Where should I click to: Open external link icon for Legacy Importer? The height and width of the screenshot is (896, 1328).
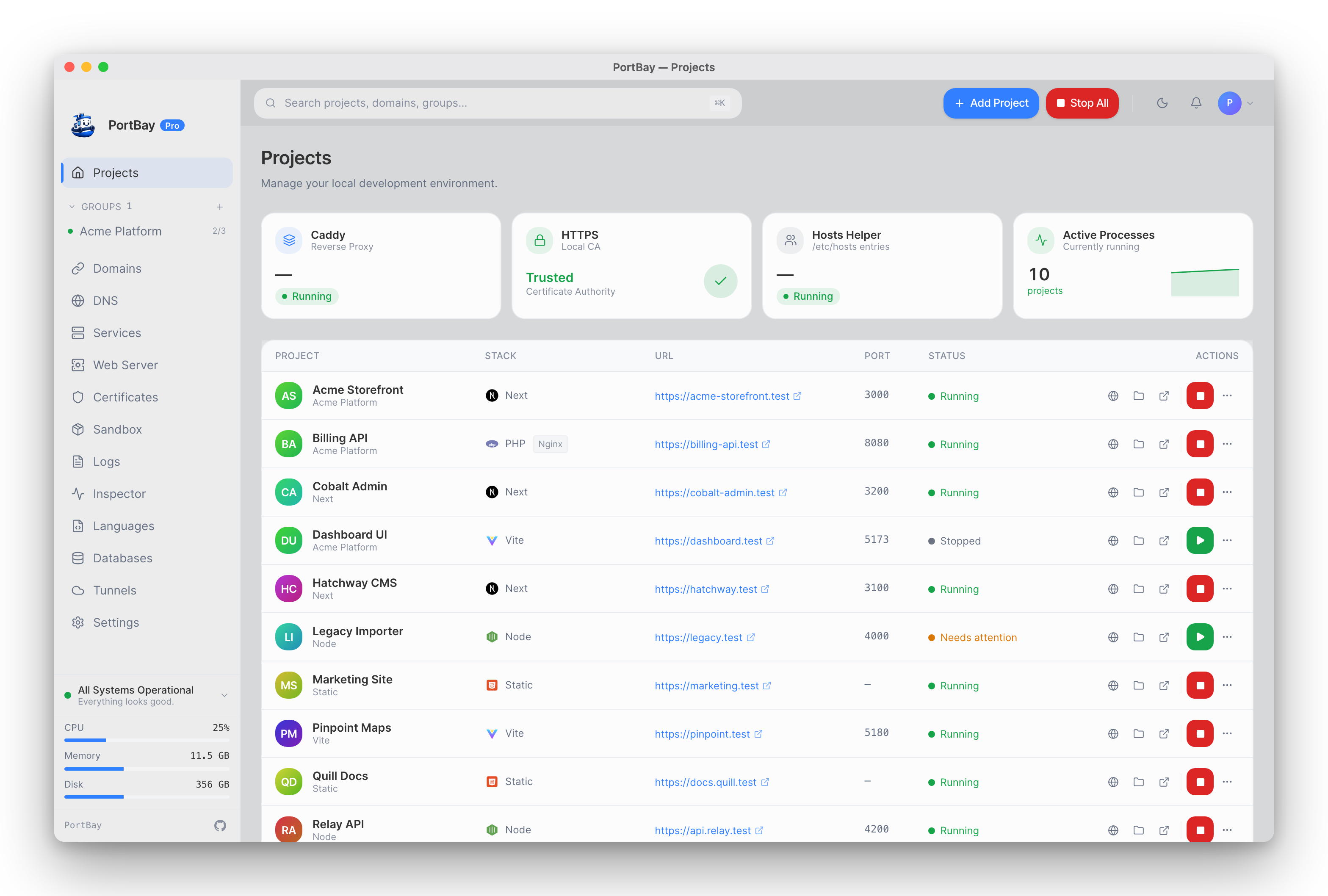[x=1164, y=637]
